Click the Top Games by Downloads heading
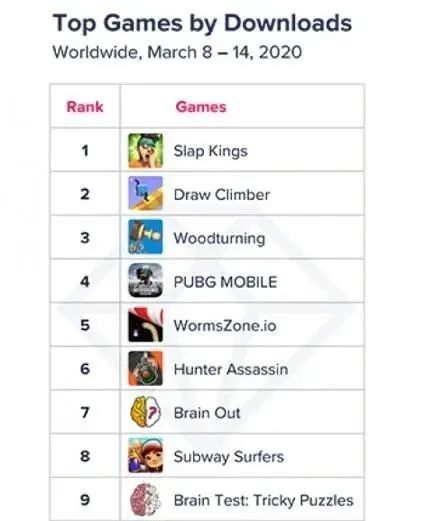This screenshot has width=425, height=521. point(202,24)
